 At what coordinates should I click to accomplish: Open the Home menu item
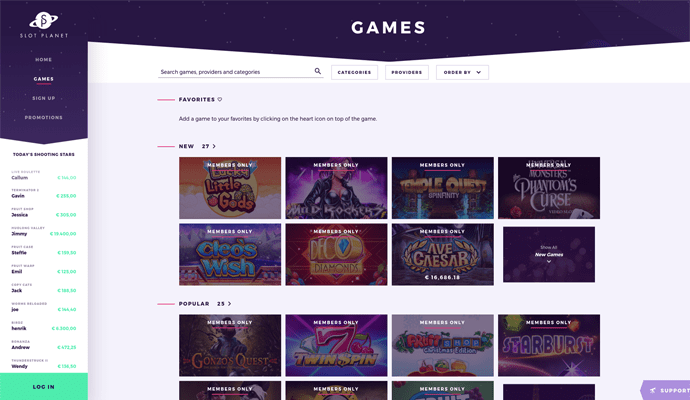coord(44,59)
